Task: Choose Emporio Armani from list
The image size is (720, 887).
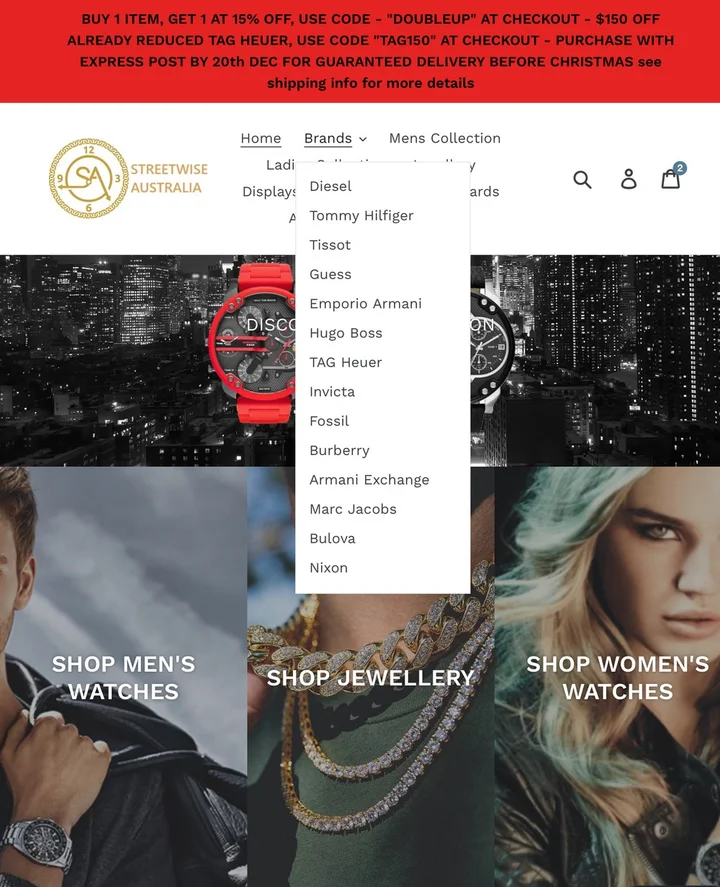Action: (x=365, y=304)
